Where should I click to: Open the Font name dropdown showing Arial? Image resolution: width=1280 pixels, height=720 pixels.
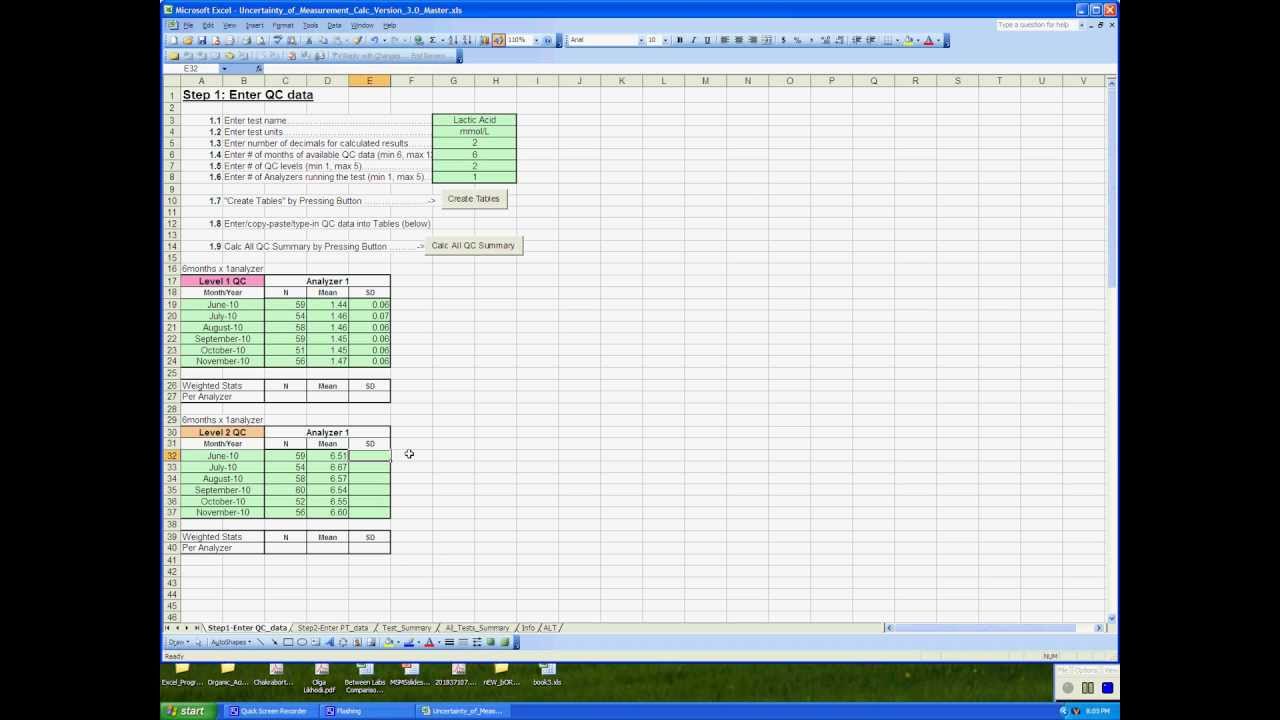(x=640, y=40)
